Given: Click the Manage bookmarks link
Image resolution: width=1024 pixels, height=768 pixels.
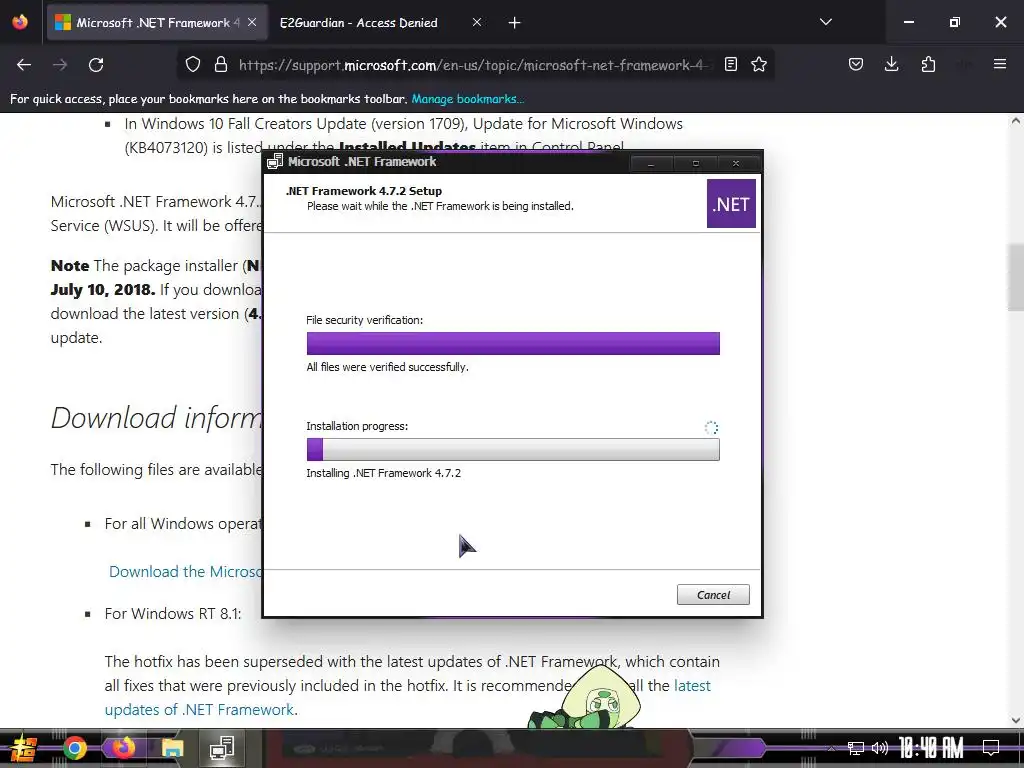Looking at the screenshot, I should 468,99.
